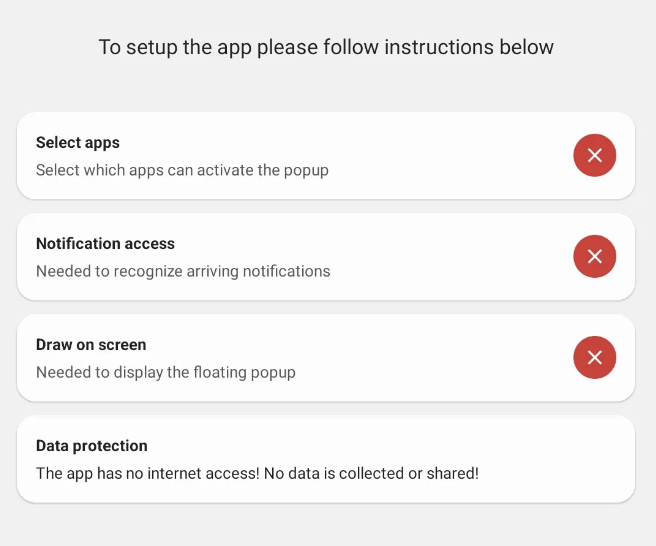
Task: Click the word "popup" in Select apps description
Action: pos(307,170)
